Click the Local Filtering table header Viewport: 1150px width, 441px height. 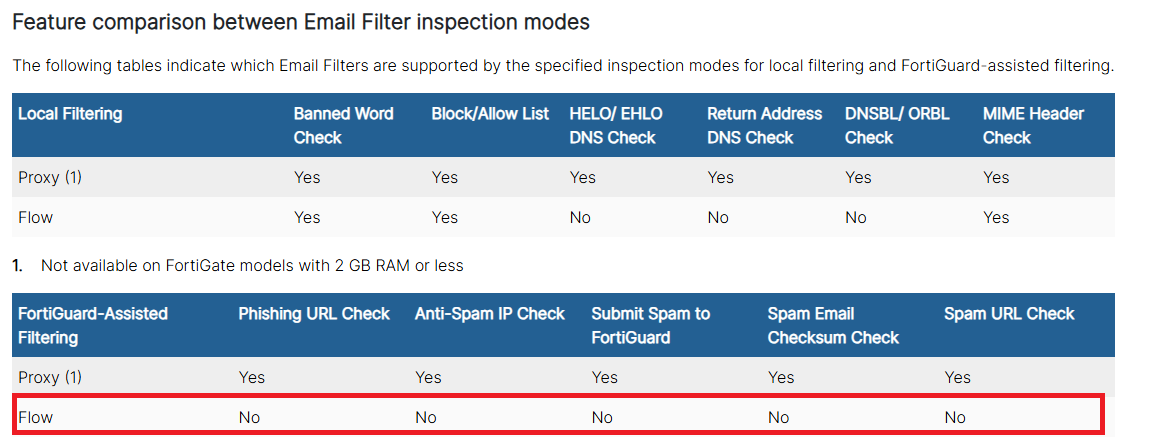tap(70, 114)
